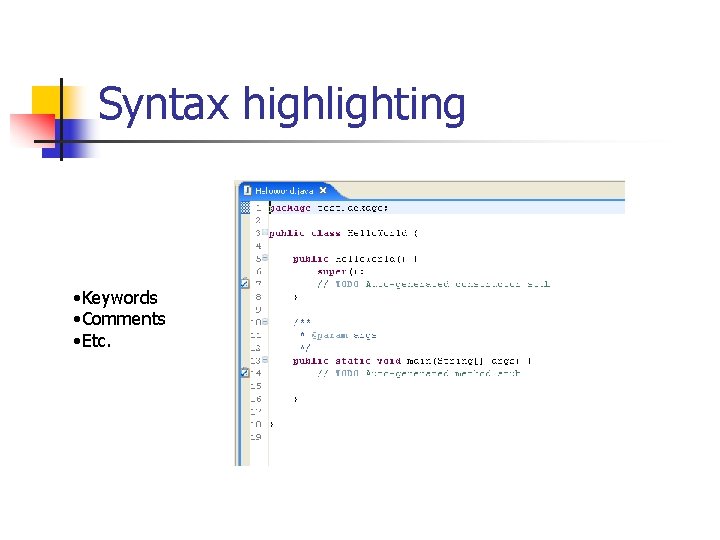Screen dimensions: 720x540
Task: Click the TODO task marker on line 7
Action: [245, 283]
